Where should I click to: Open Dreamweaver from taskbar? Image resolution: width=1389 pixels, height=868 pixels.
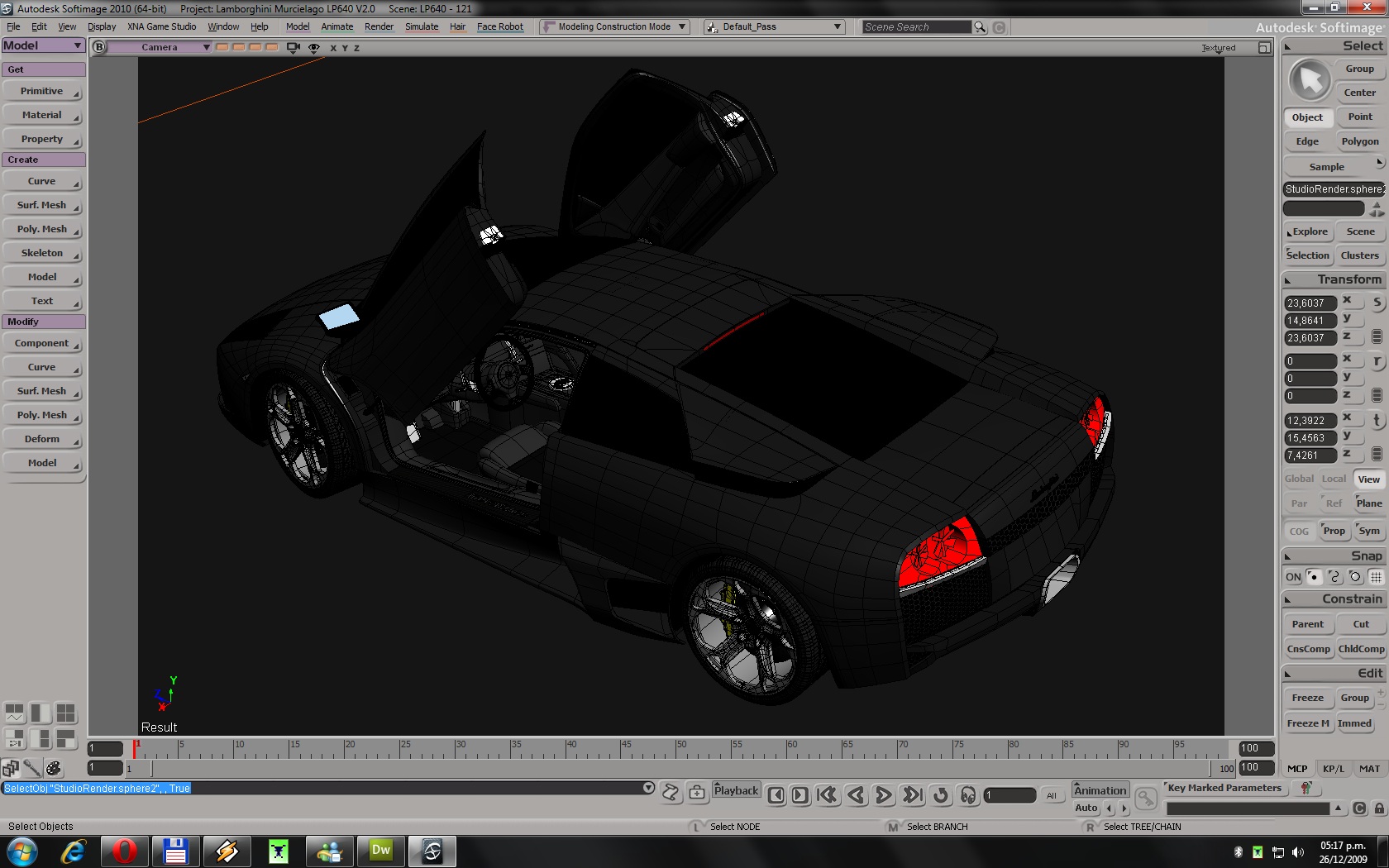380,851
